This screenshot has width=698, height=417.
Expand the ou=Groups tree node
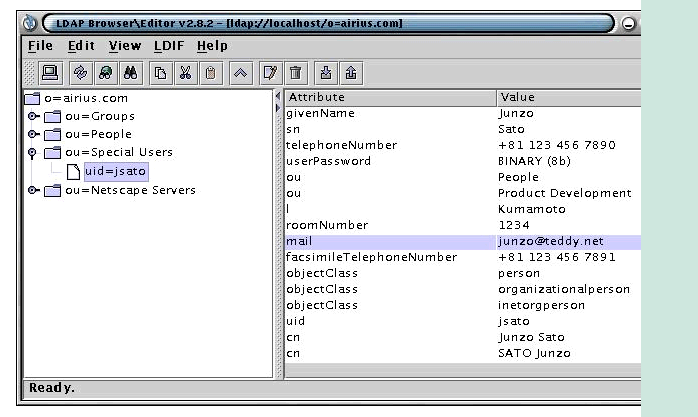coord(33,116)
